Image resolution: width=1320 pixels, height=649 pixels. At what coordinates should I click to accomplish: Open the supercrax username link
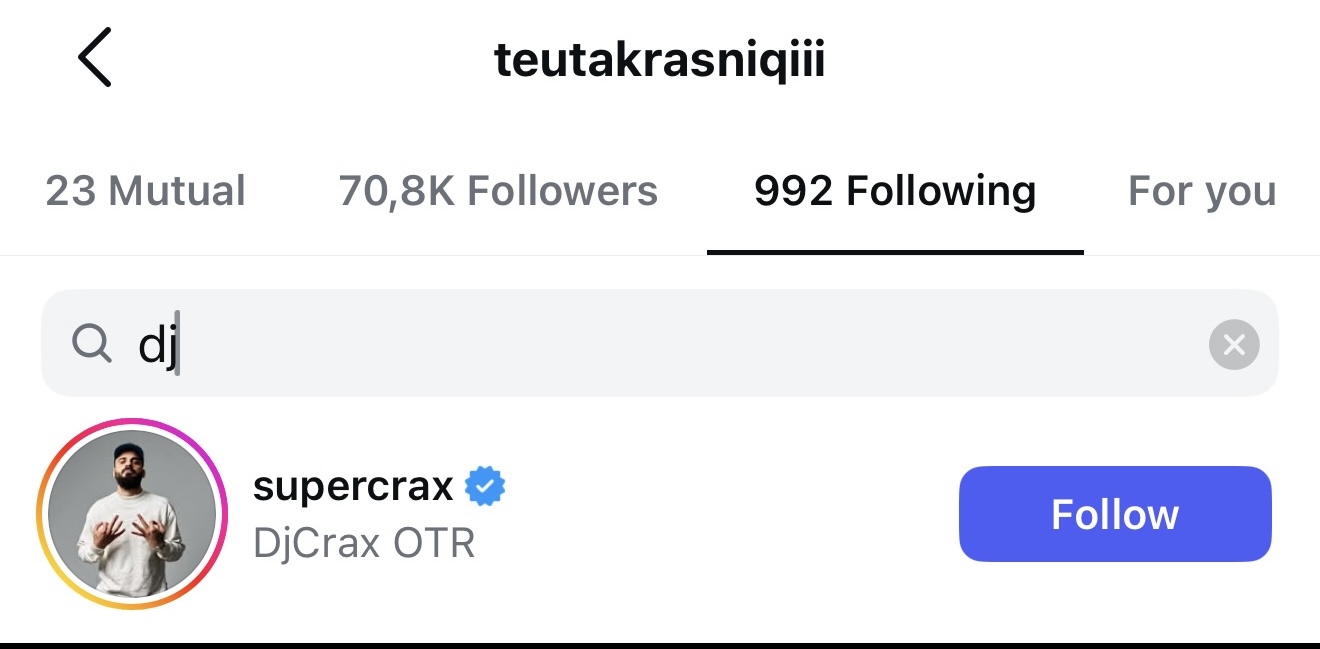[353, 487]
